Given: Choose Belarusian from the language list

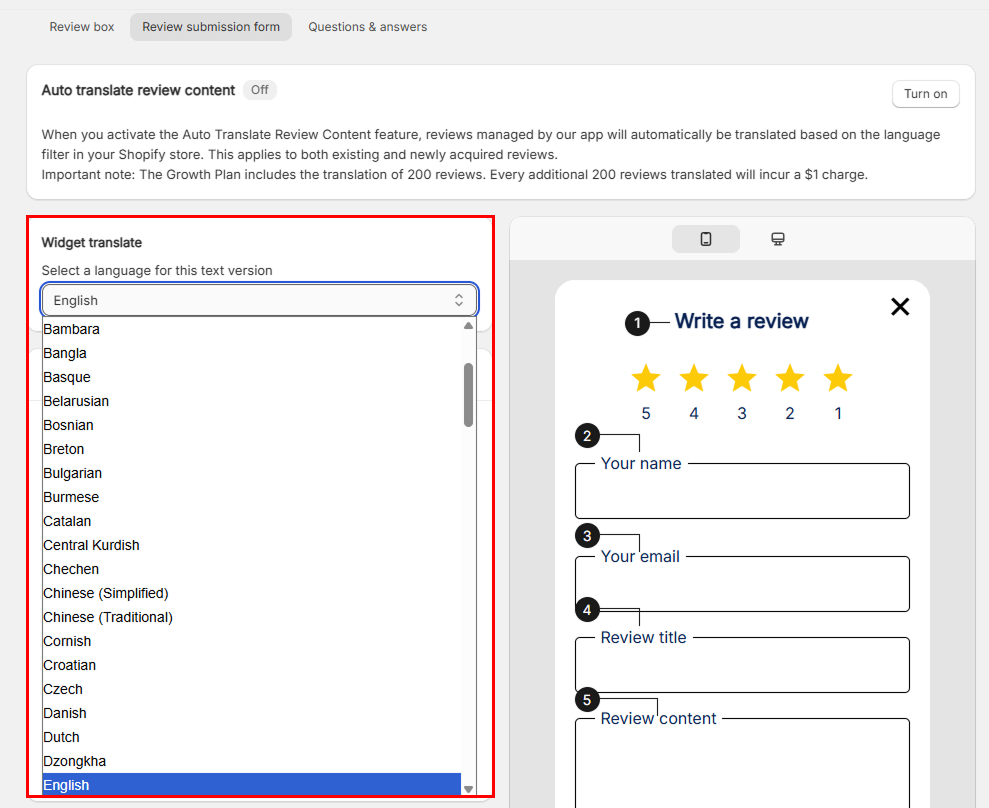Looking at the screenshot, I should tap(252, 401).
